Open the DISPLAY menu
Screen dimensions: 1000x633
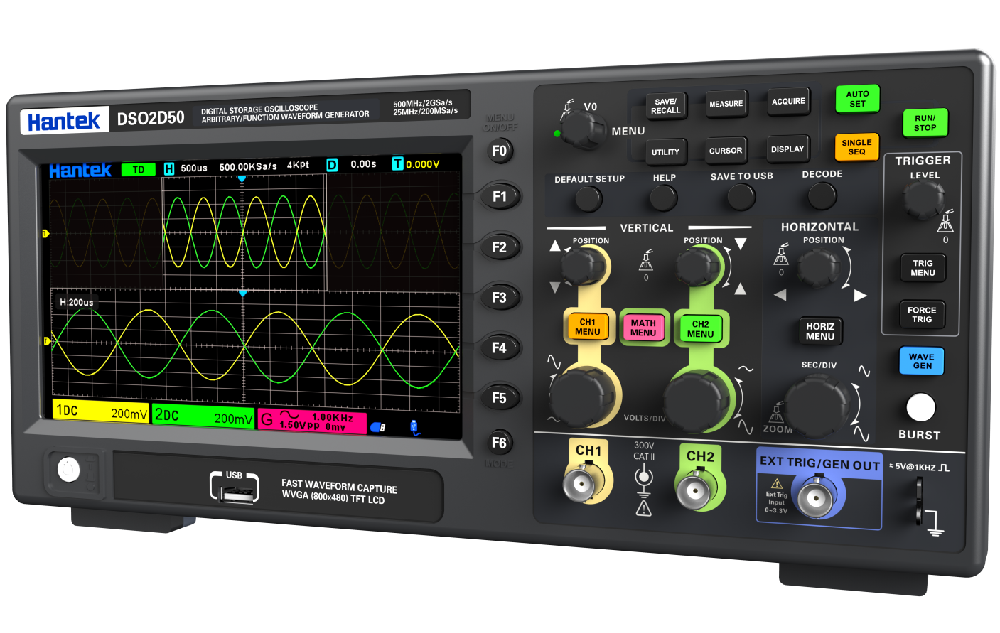pos(788,149)
